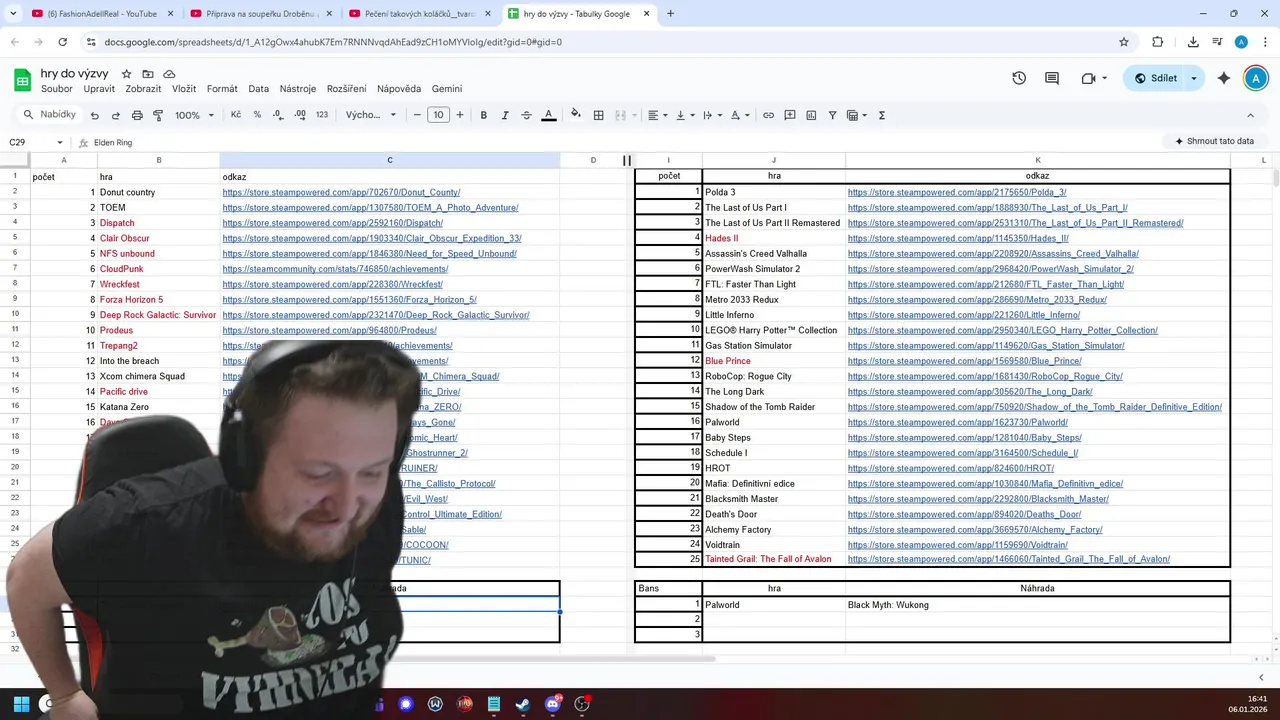Print the spreadsheet via printer icon
The image size is (1280, 720).
137,115
